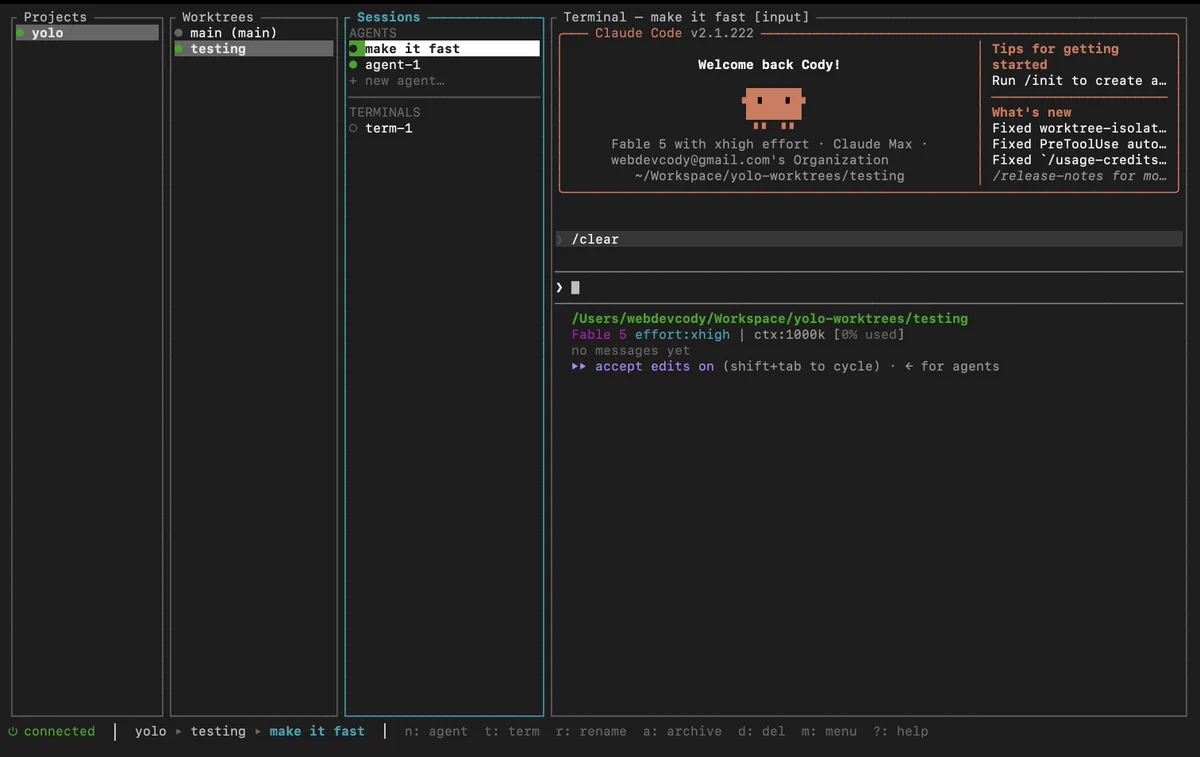Click the 'Run /init to create a…' tip
The width and height of the screenshot is (1200, 757).
(1079, 81)
